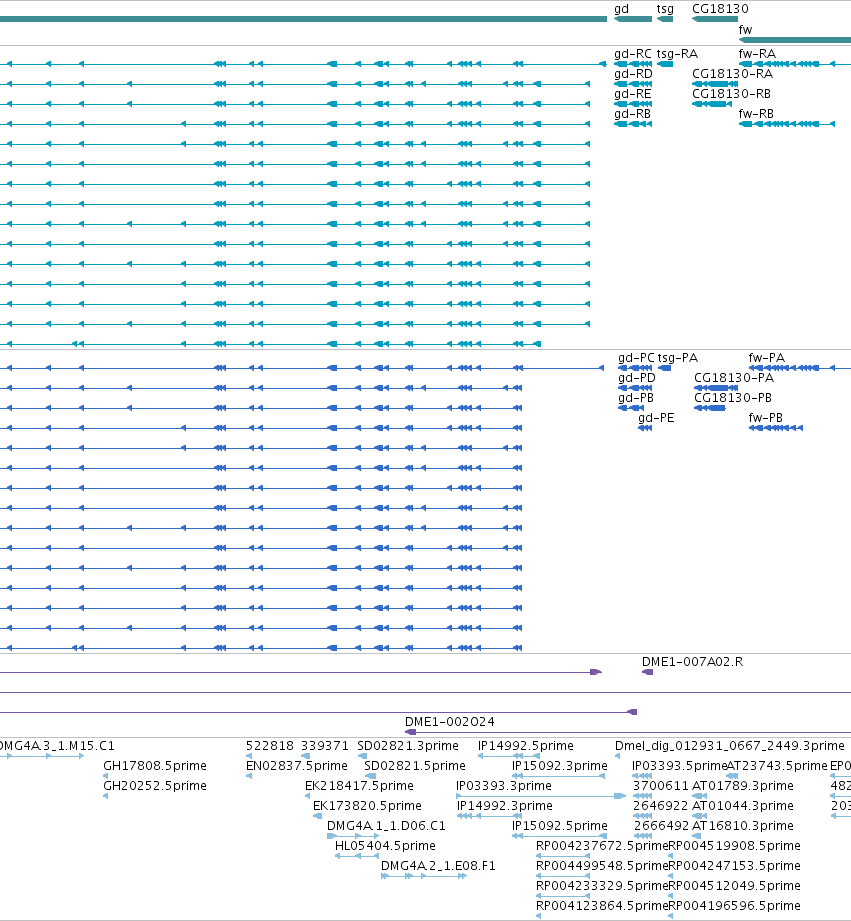851x921 pixels.
Task: Select the IP15092.5prime label
Action: 560,826
